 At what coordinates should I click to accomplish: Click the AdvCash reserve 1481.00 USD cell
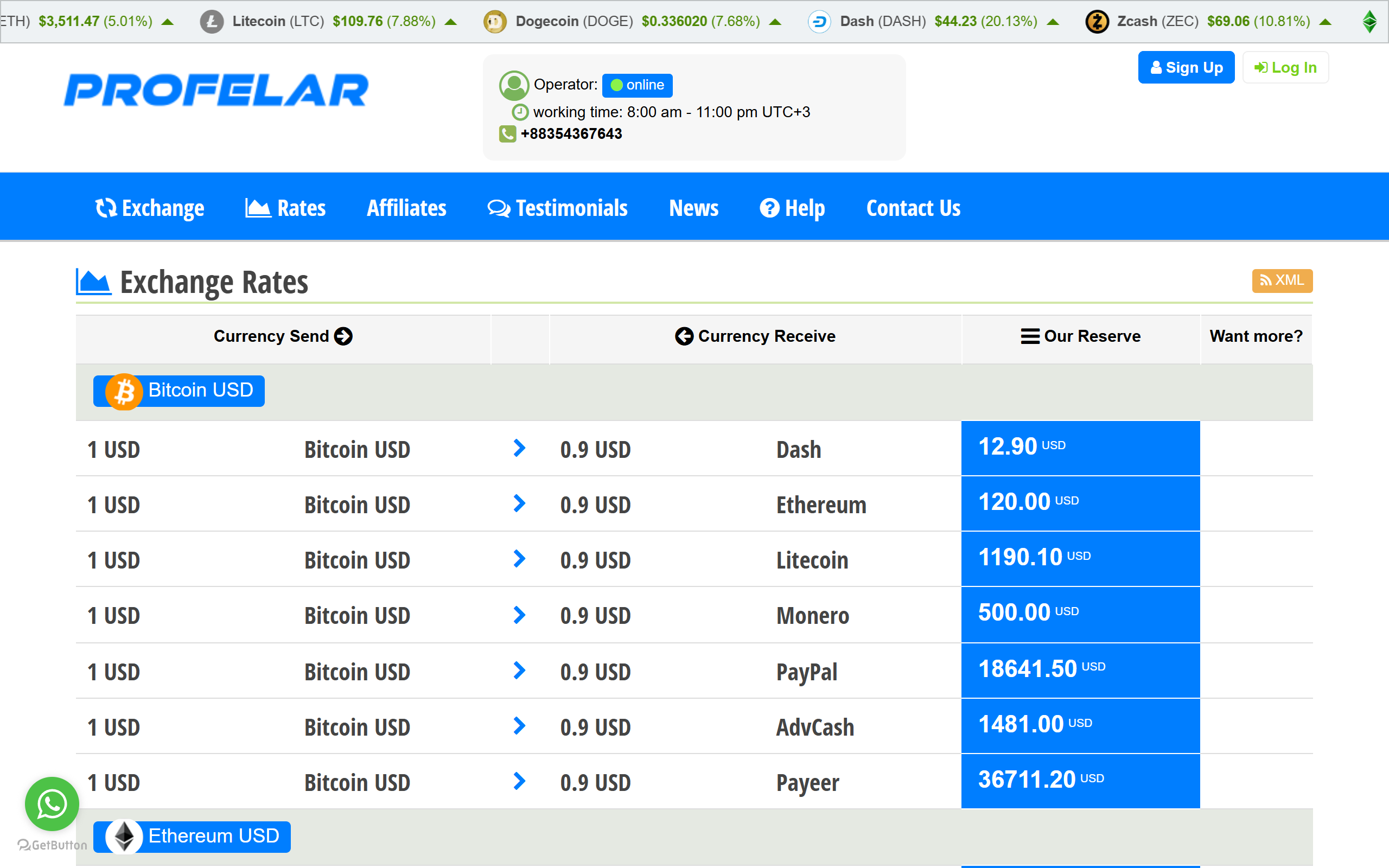point(1080,726)
